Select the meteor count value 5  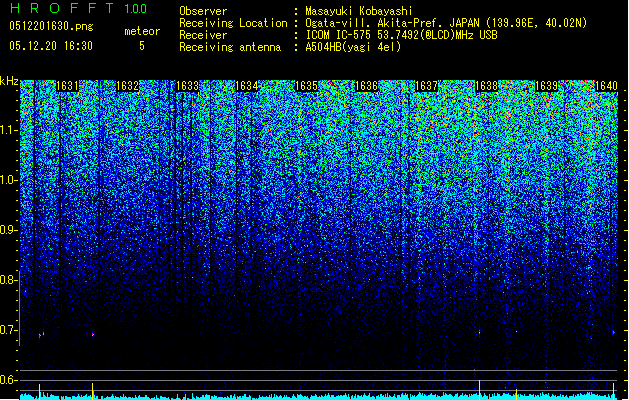pyautogui.click(x=142, y=46)
